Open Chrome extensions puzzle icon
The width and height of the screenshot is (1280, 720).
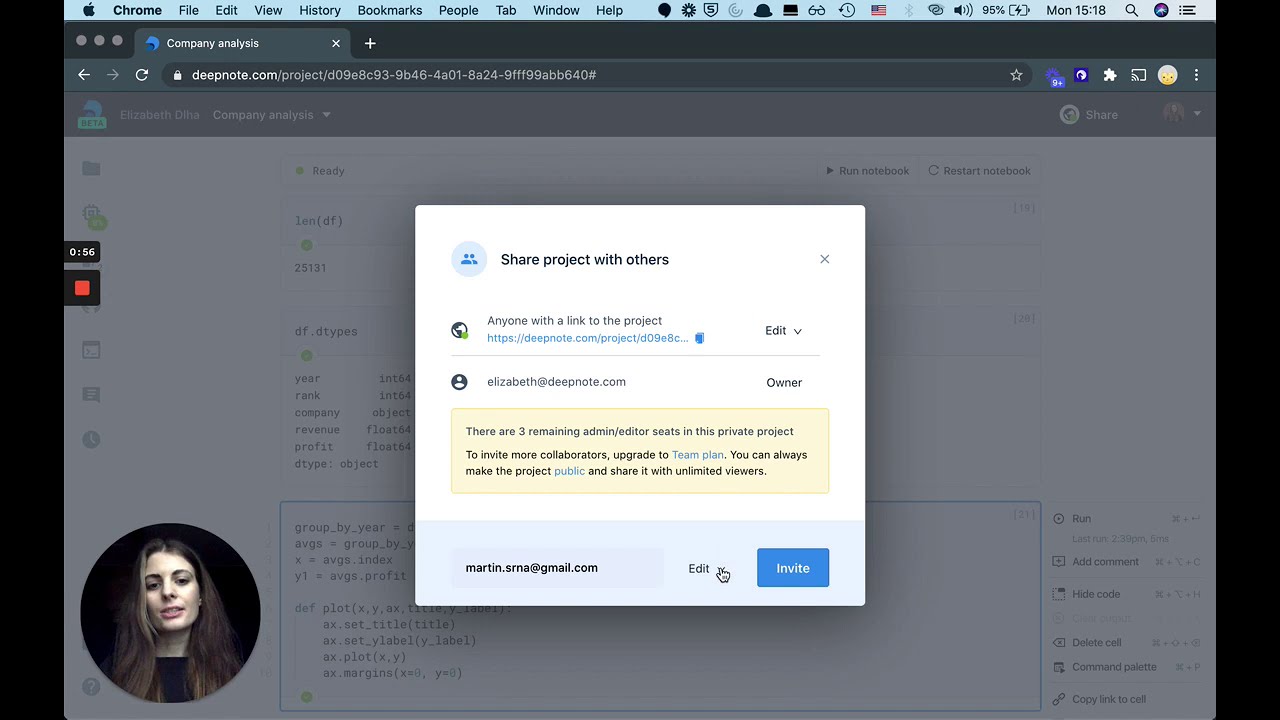pyautogui.click(x=1109, y=75)
